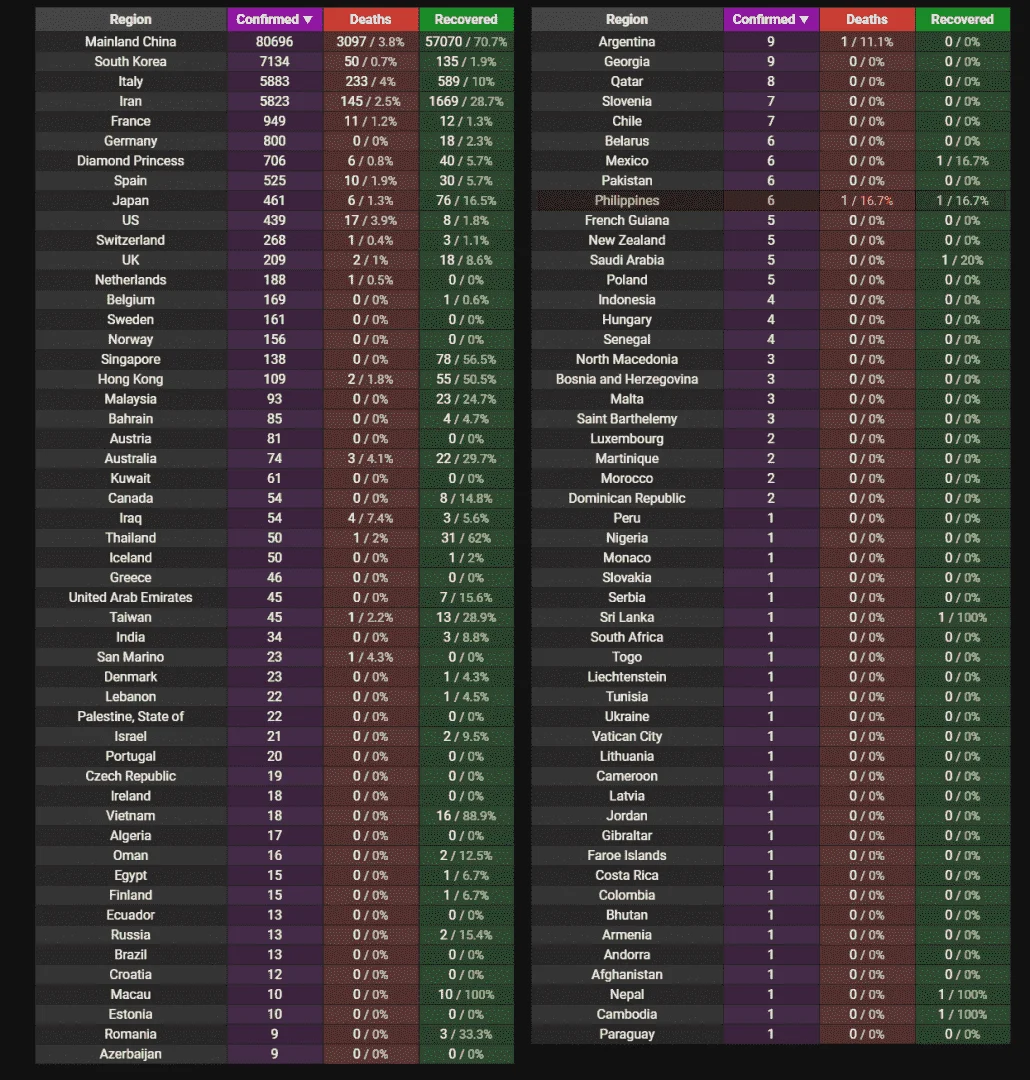Viewport: 1030px width, 1080px height.
Task: Click Iran's recovered cell 1669
Action: coord(466,101)
